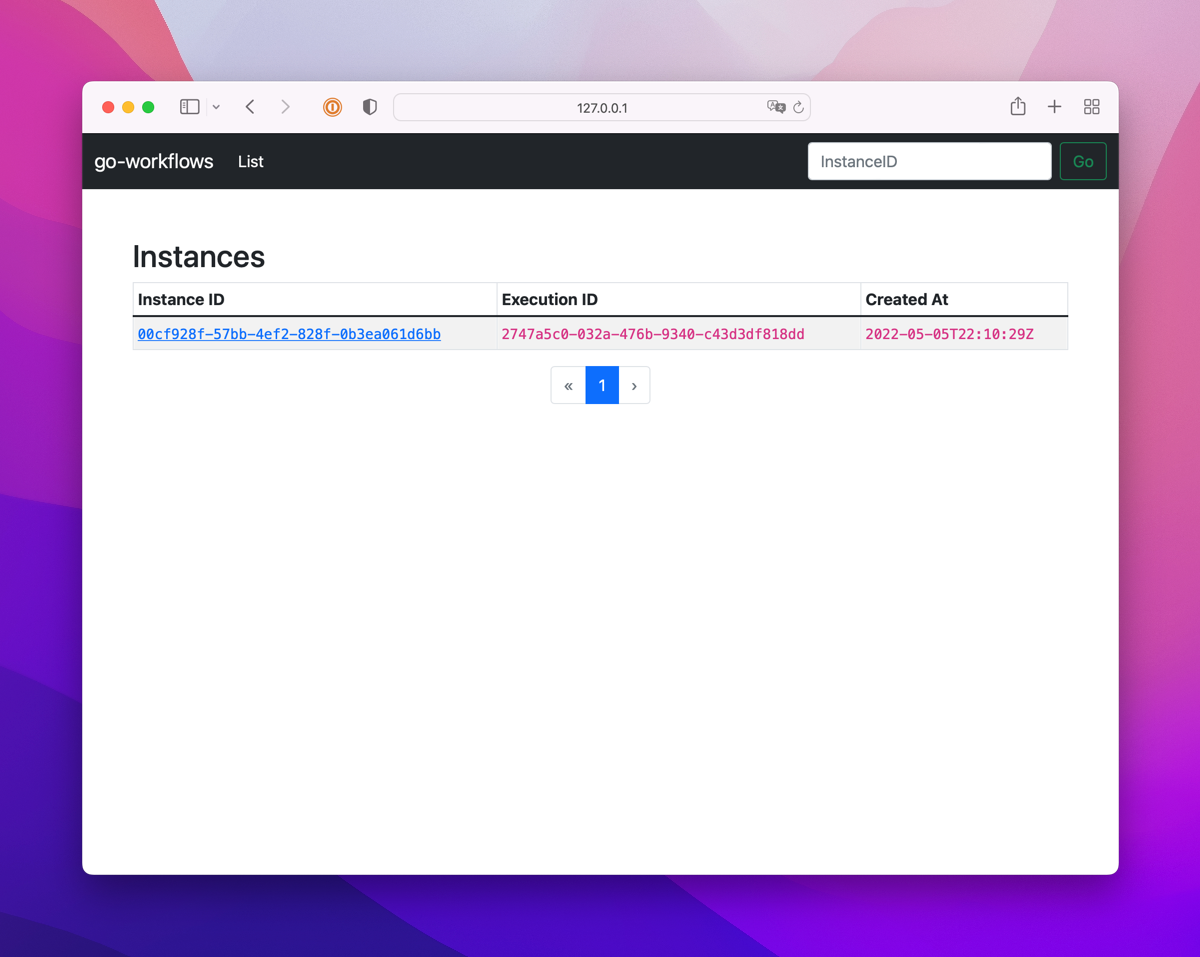
Task: Select pagination page 1
Action: 602,385
